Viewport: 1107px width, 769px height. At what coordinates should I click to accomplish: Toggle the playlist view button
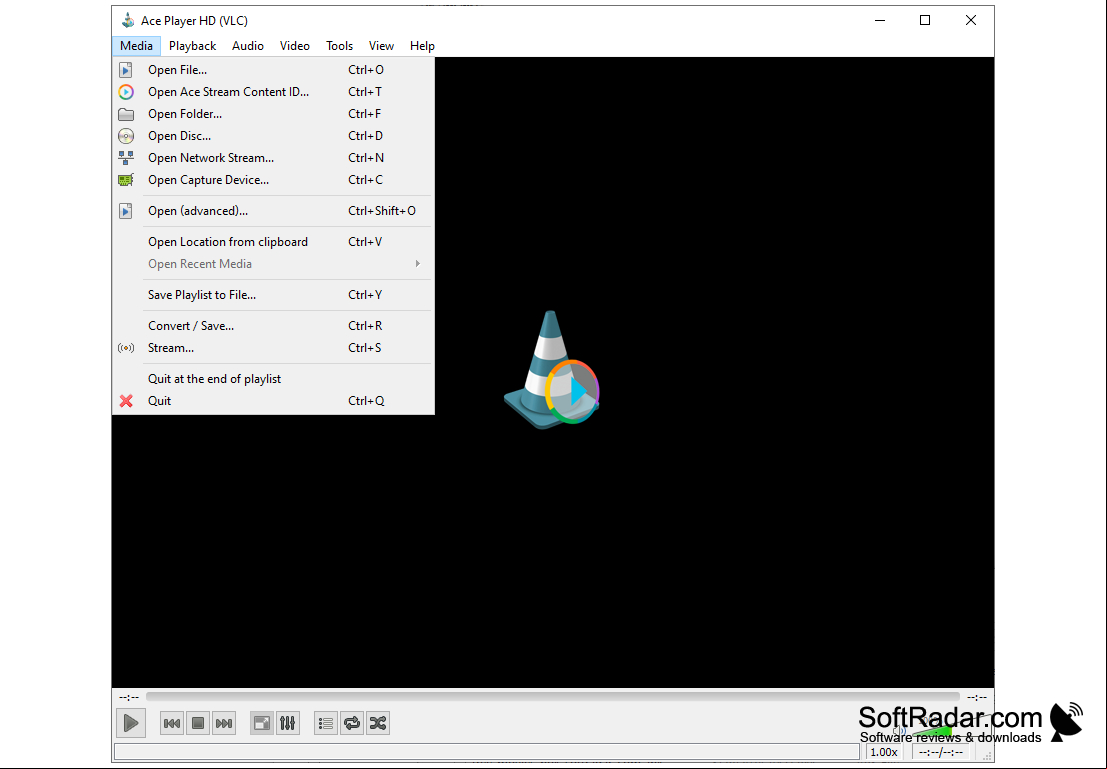(326, 723)
